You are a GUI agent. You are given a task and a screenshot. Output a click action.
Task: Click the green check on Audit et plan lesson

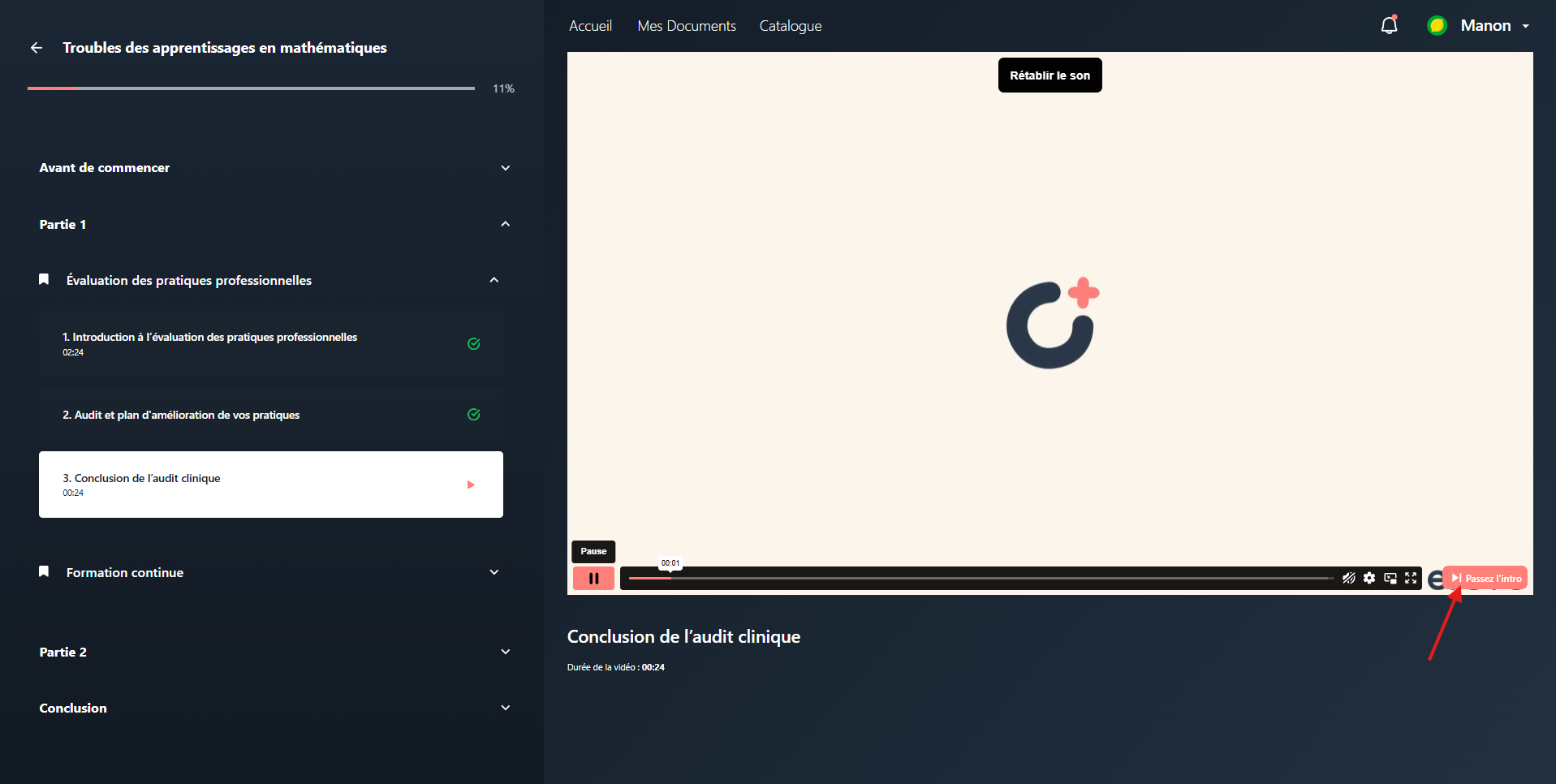tap(474, 415)
